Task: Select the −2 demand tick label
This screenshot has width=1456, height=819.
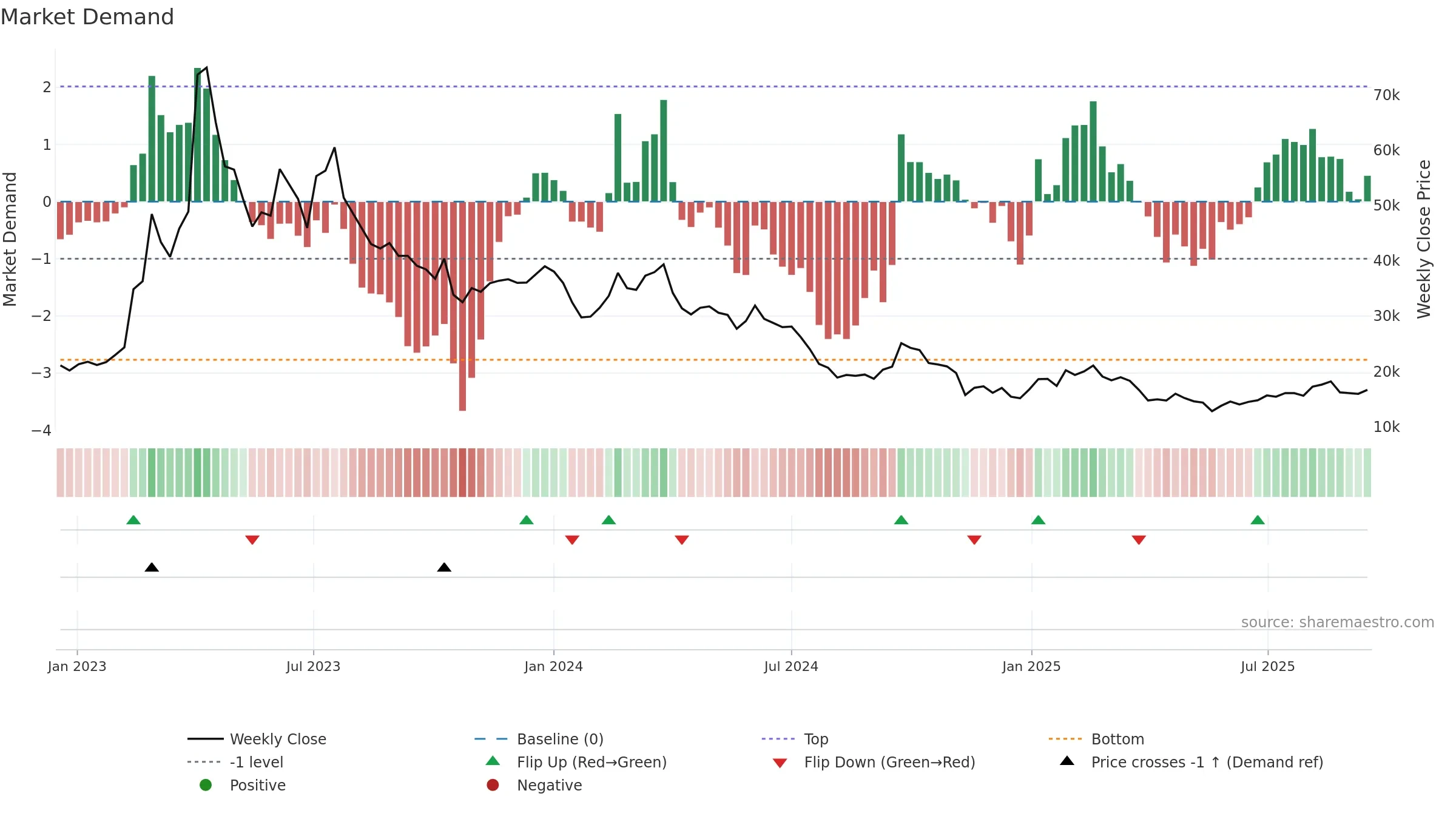Action: [x=41, y=316]
